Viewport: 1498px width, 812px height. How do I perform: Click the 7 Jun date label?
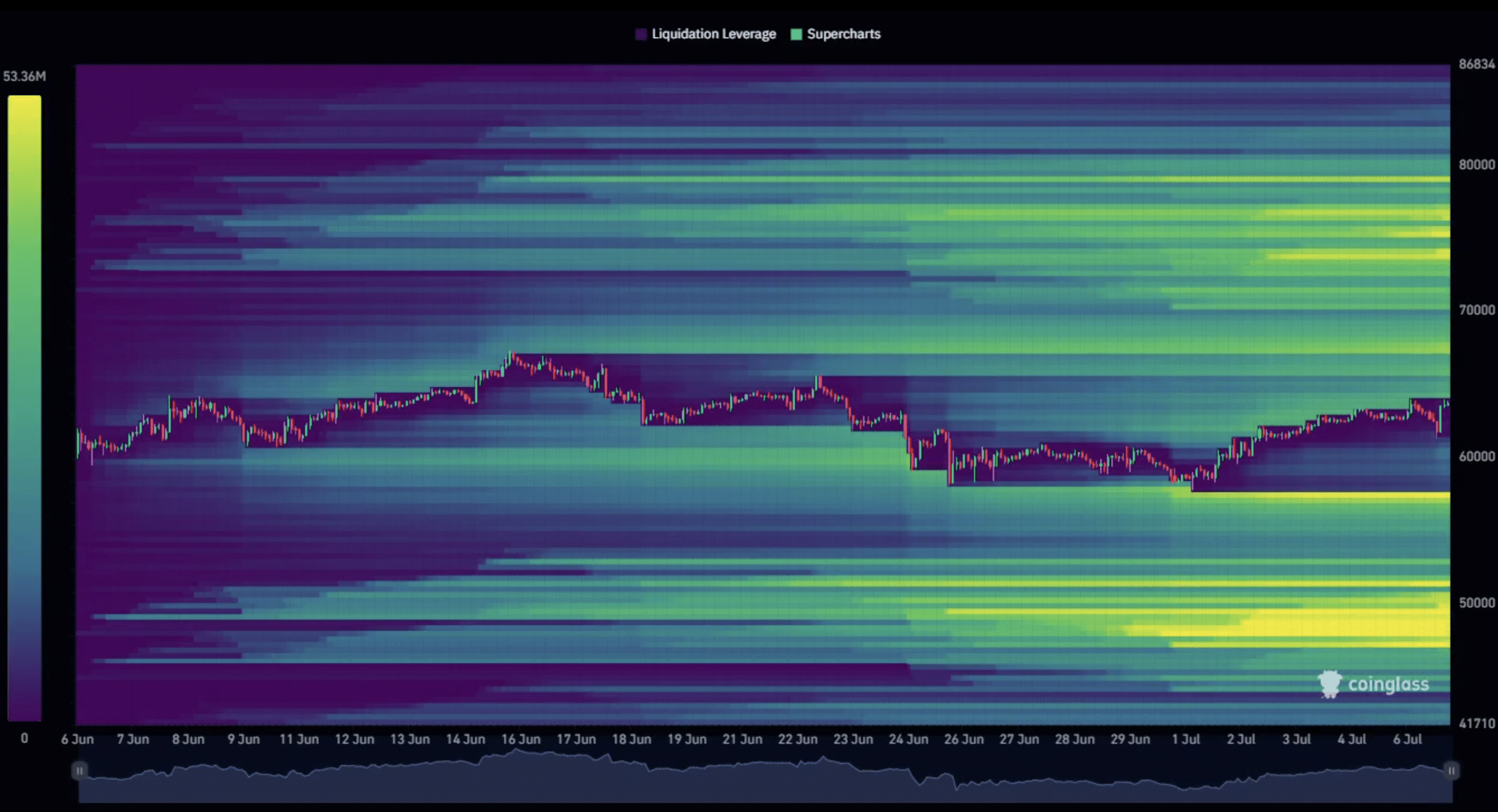tap(133, 739)
